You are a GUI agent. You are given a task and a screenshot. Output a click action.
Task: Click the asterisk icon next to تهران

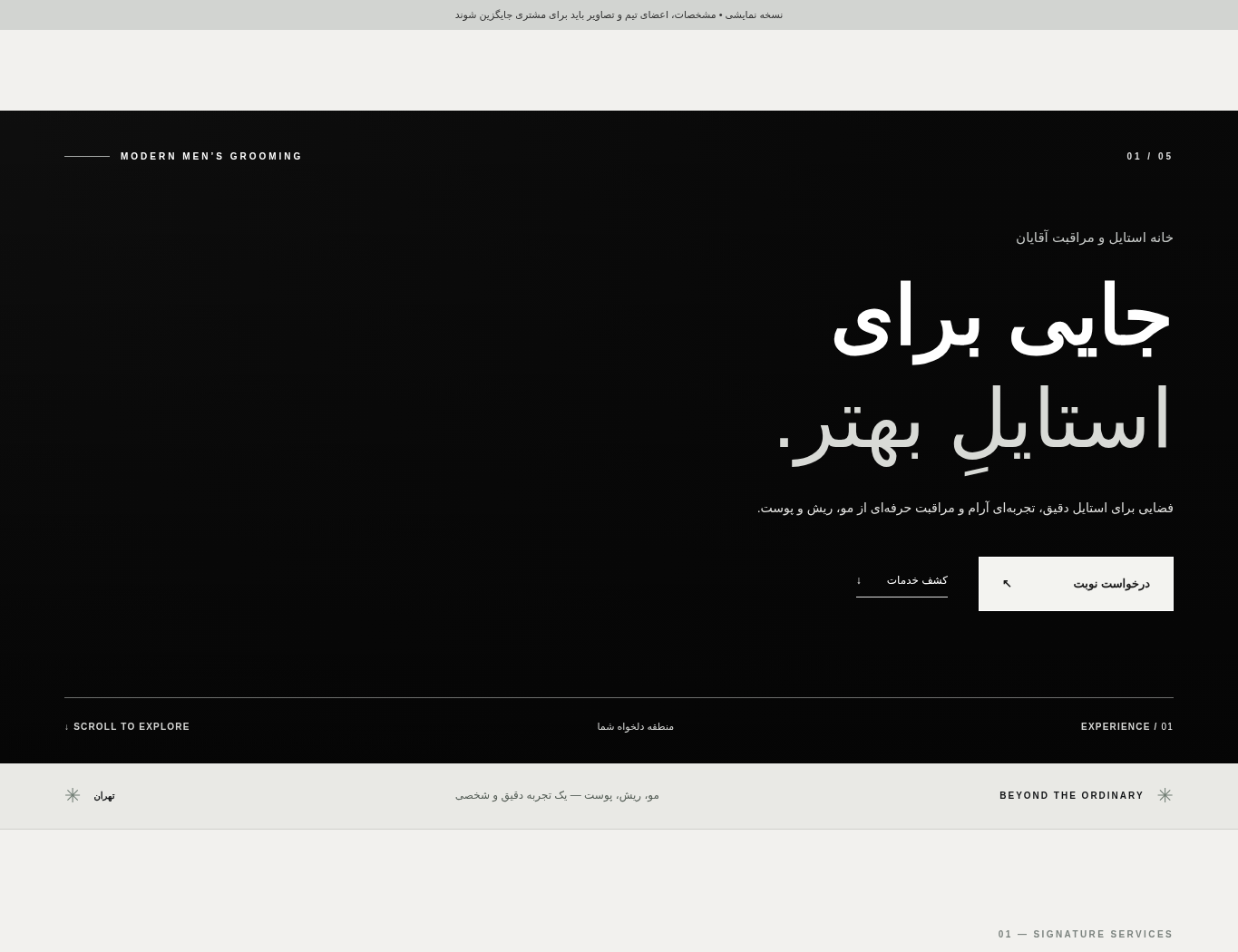click(73, 795)
